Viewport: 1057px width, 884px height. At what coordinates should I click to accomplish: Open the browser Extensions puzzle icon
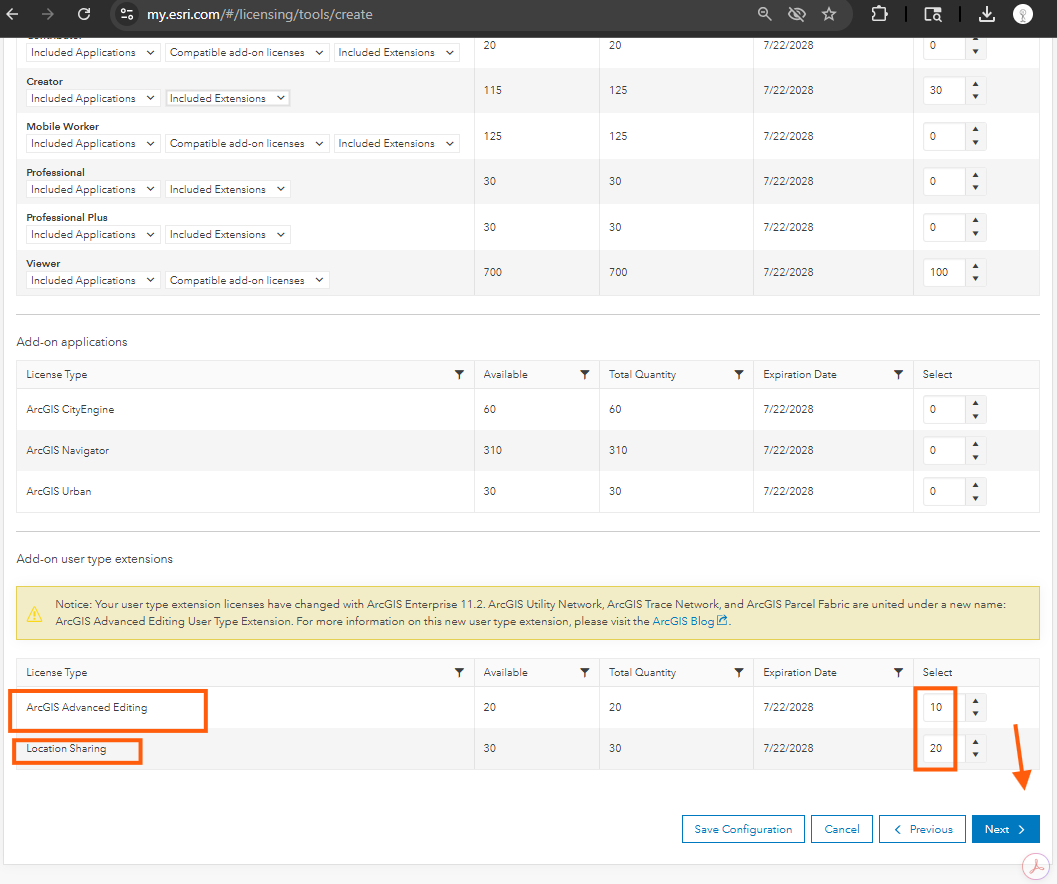click(x=879, y=14)
